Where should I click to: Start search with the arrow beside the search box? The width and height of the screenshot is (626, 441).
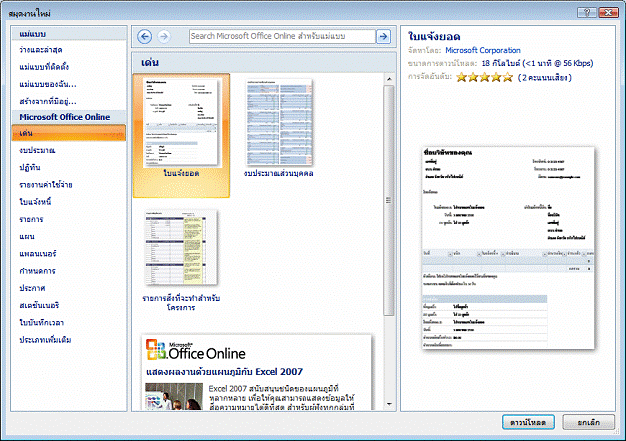click(x=383, y=37)
